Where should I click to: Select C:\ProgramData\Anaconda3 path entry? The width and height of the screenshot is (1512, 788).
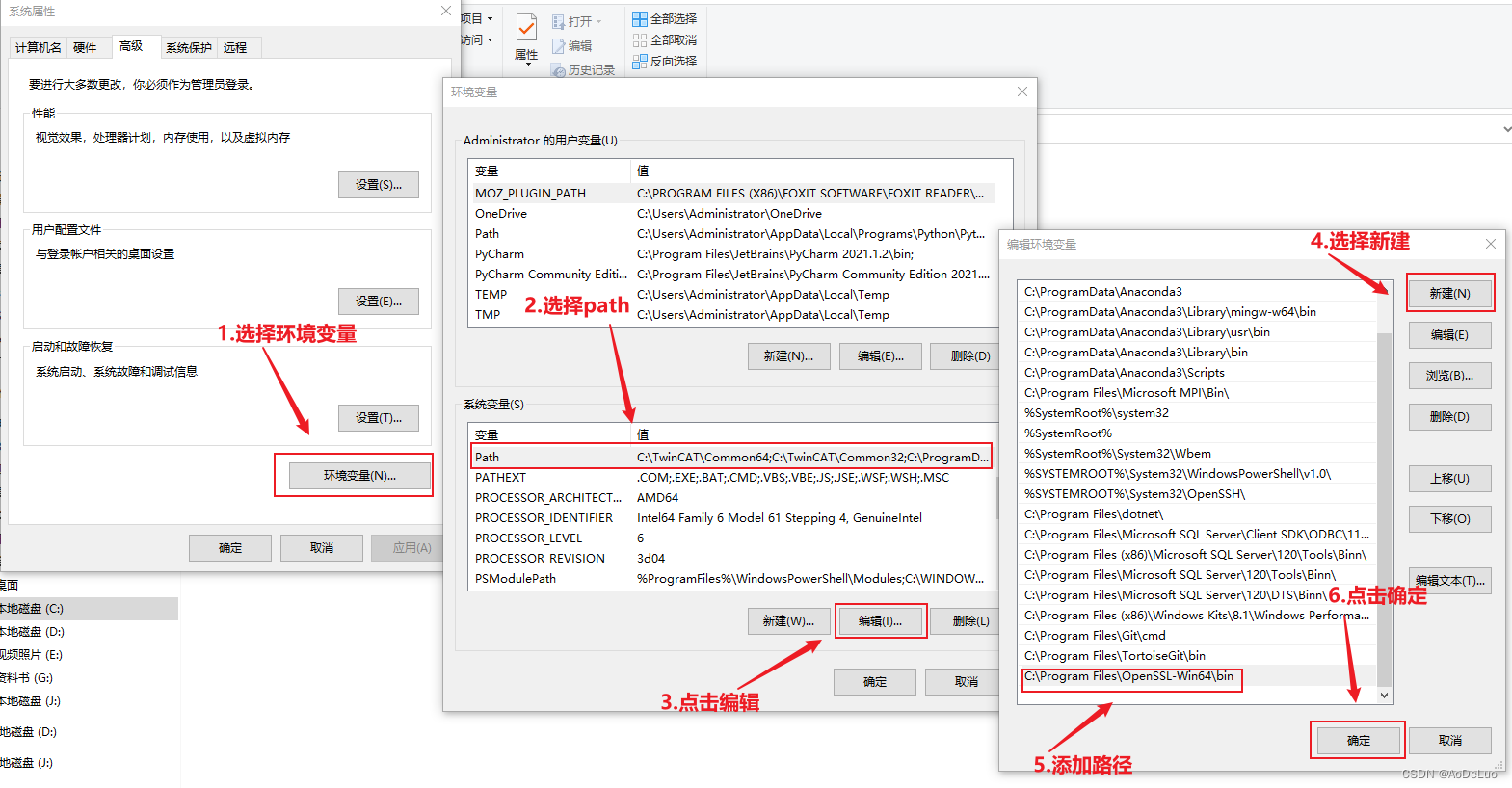(1198, 292)
